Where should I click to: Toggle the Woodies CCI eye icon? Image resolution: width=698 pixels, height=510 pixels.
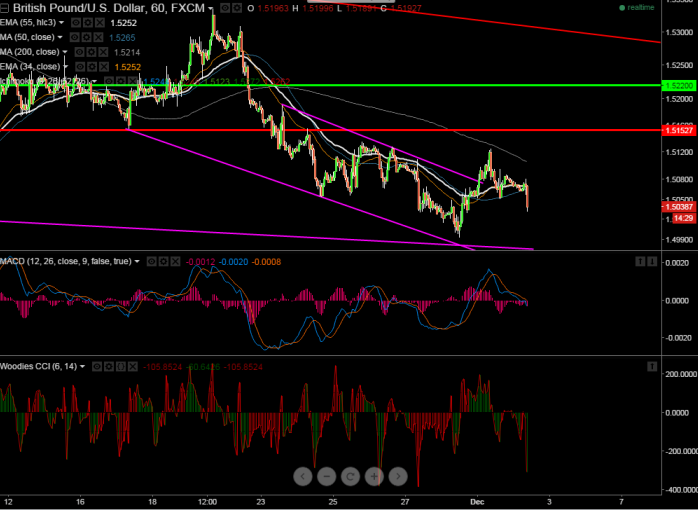click(x=97, y=367)
